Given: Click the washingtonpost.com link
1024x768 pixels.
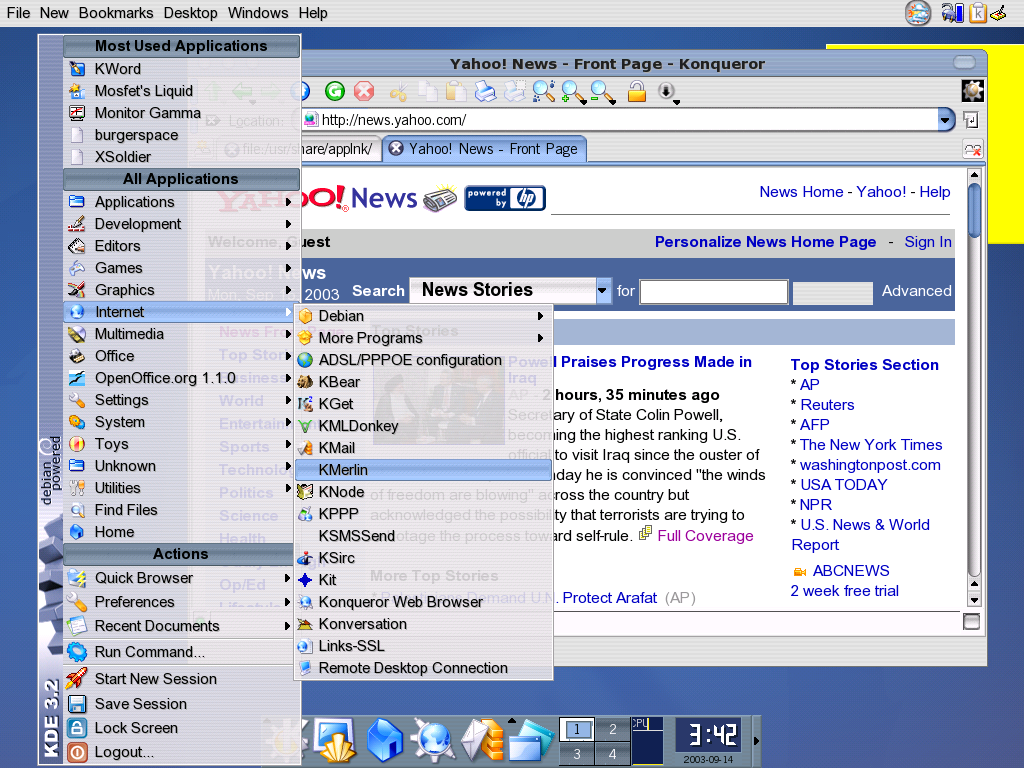Looking at the screenshot, I should pyautogui.click(x=870, y=465).
